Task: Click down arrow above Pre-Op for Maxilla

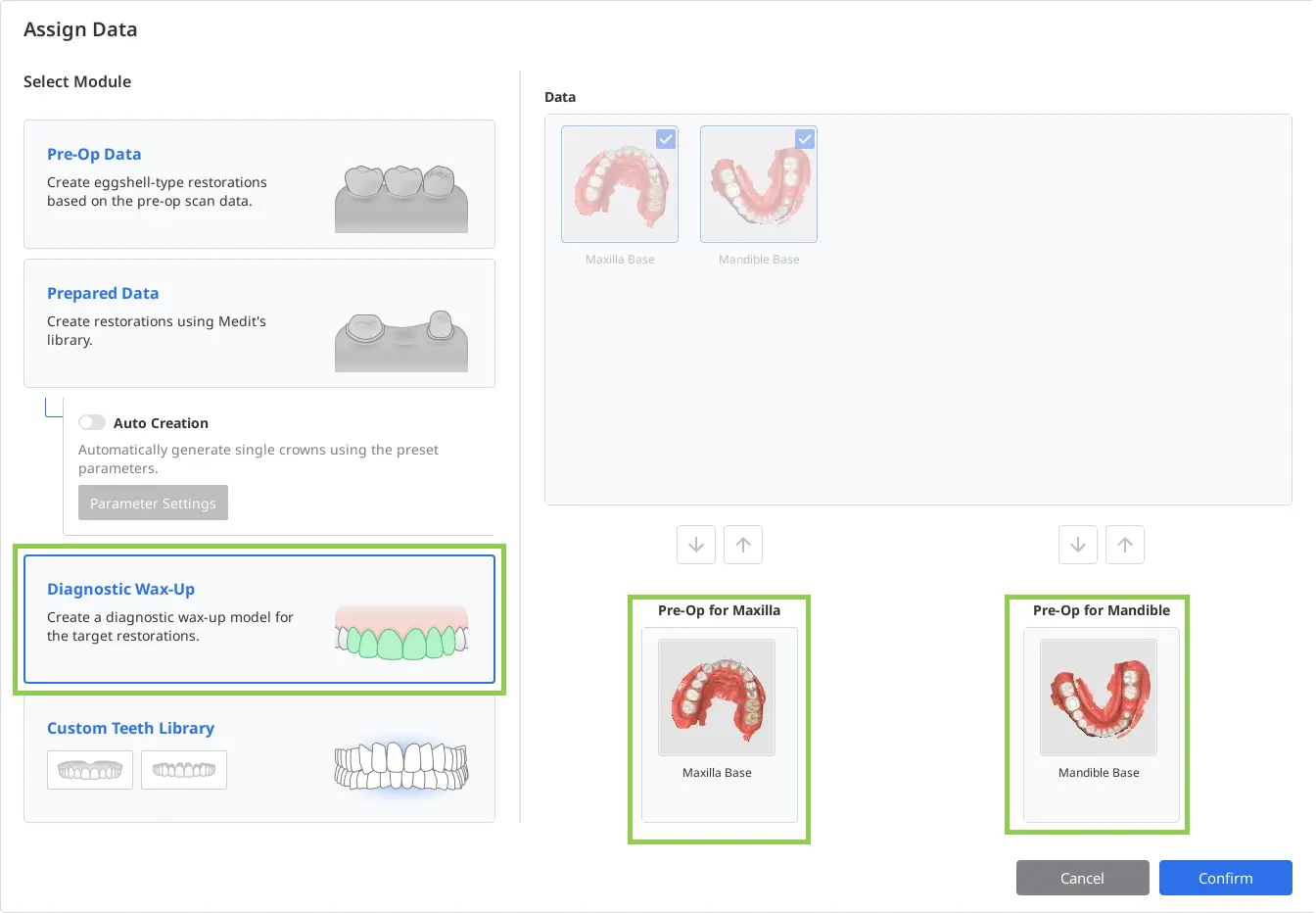Action: tap(696, 545)
